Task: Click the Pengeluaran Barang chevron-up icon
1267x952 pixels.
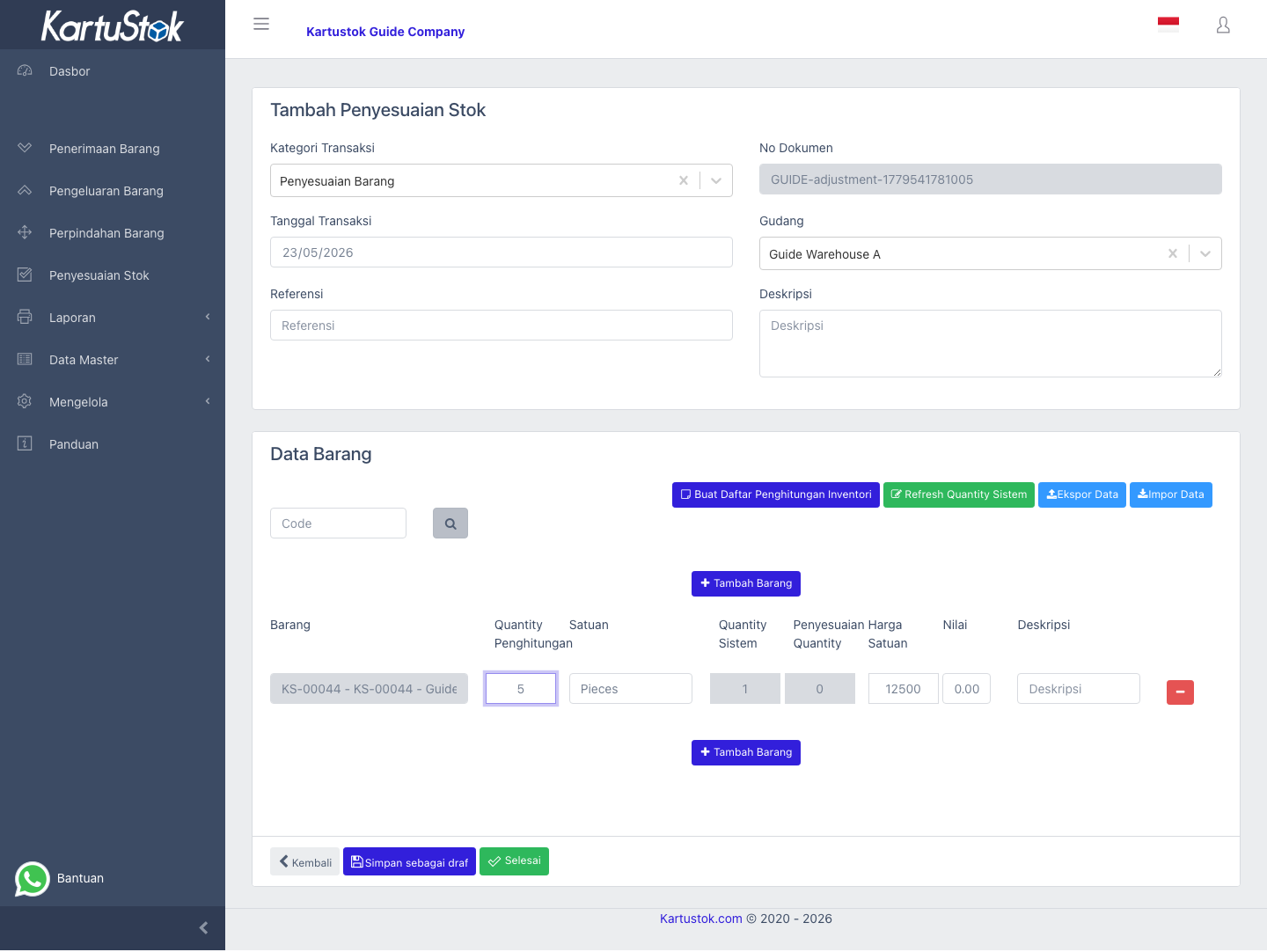Action: [x=25, y=190]
